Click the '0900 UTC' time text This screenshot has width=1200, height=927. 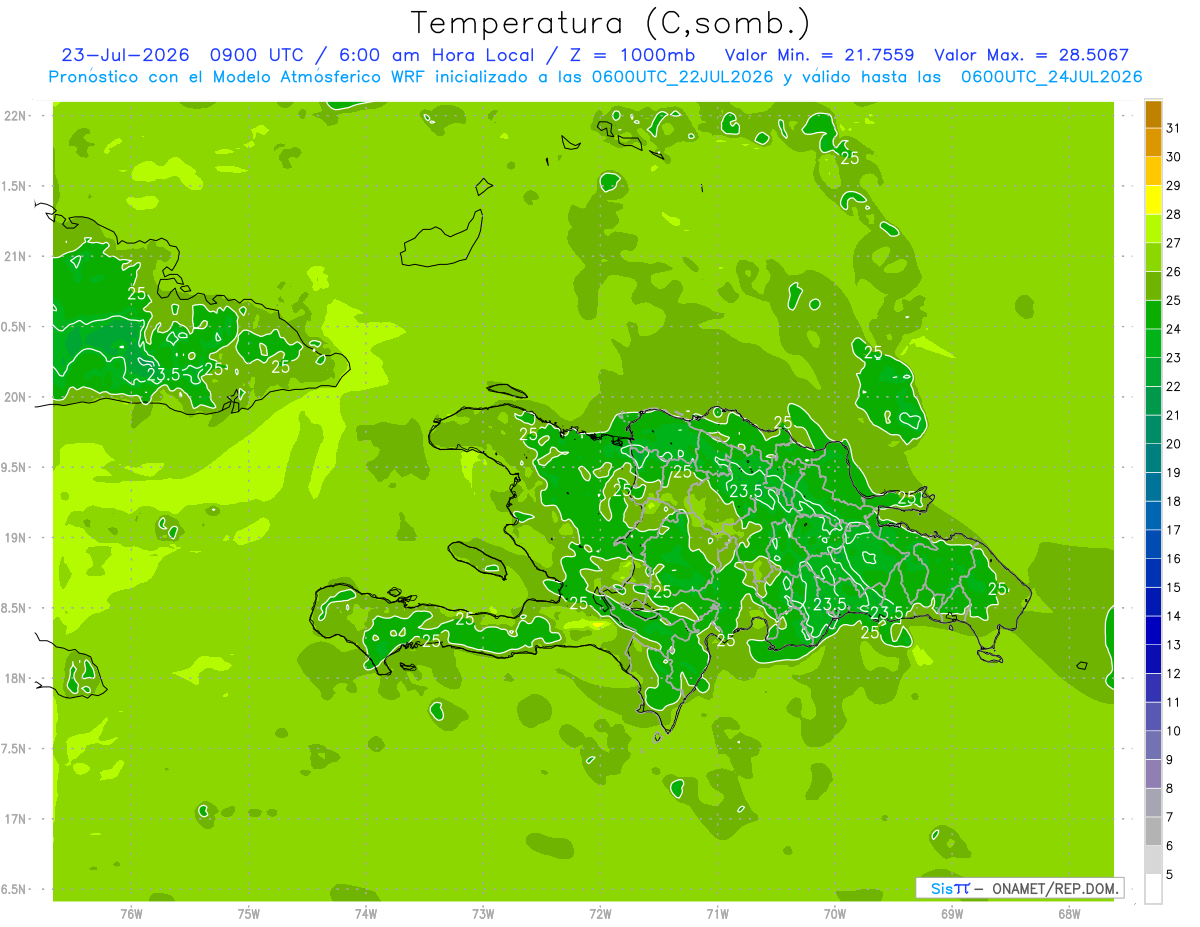(257, 55)
